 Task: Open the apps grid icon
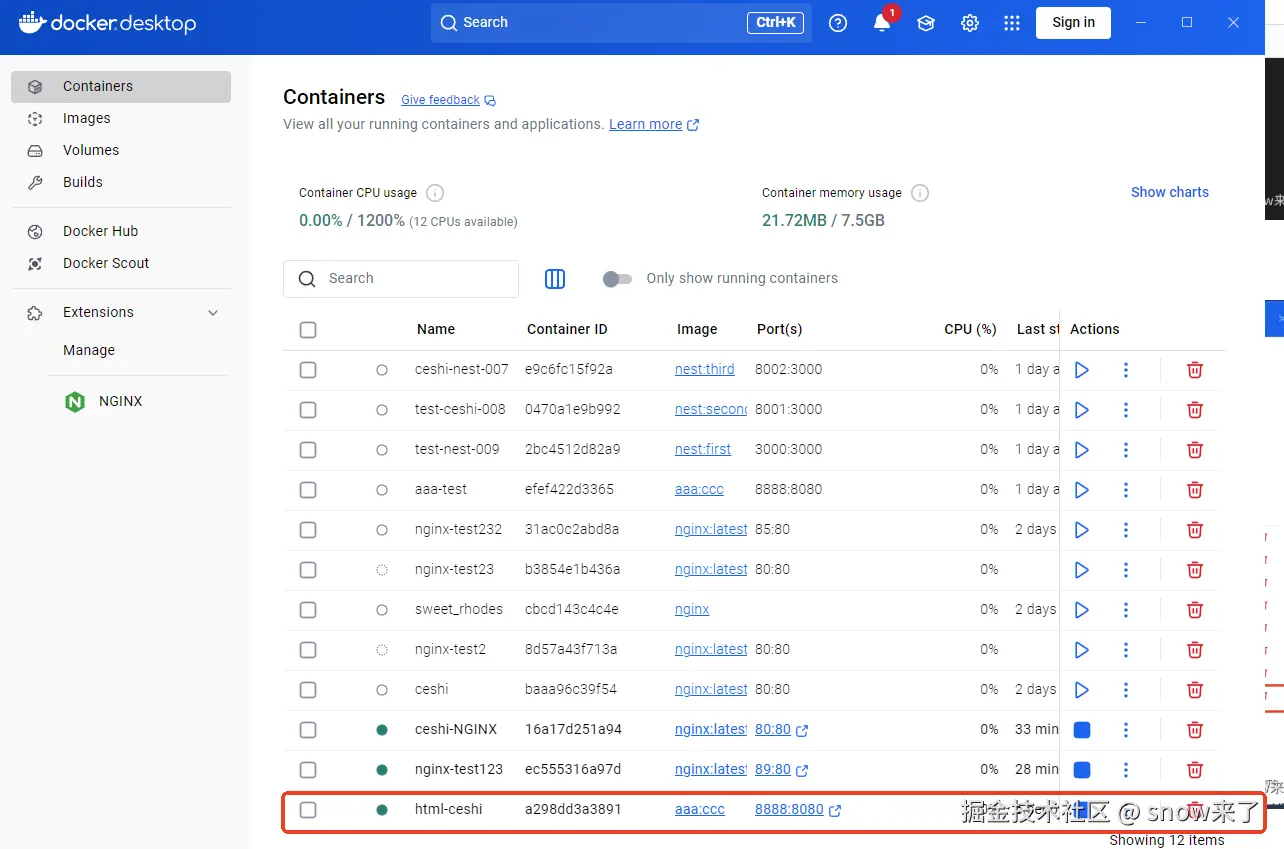pyautogui.click(x=1012, y=23)
